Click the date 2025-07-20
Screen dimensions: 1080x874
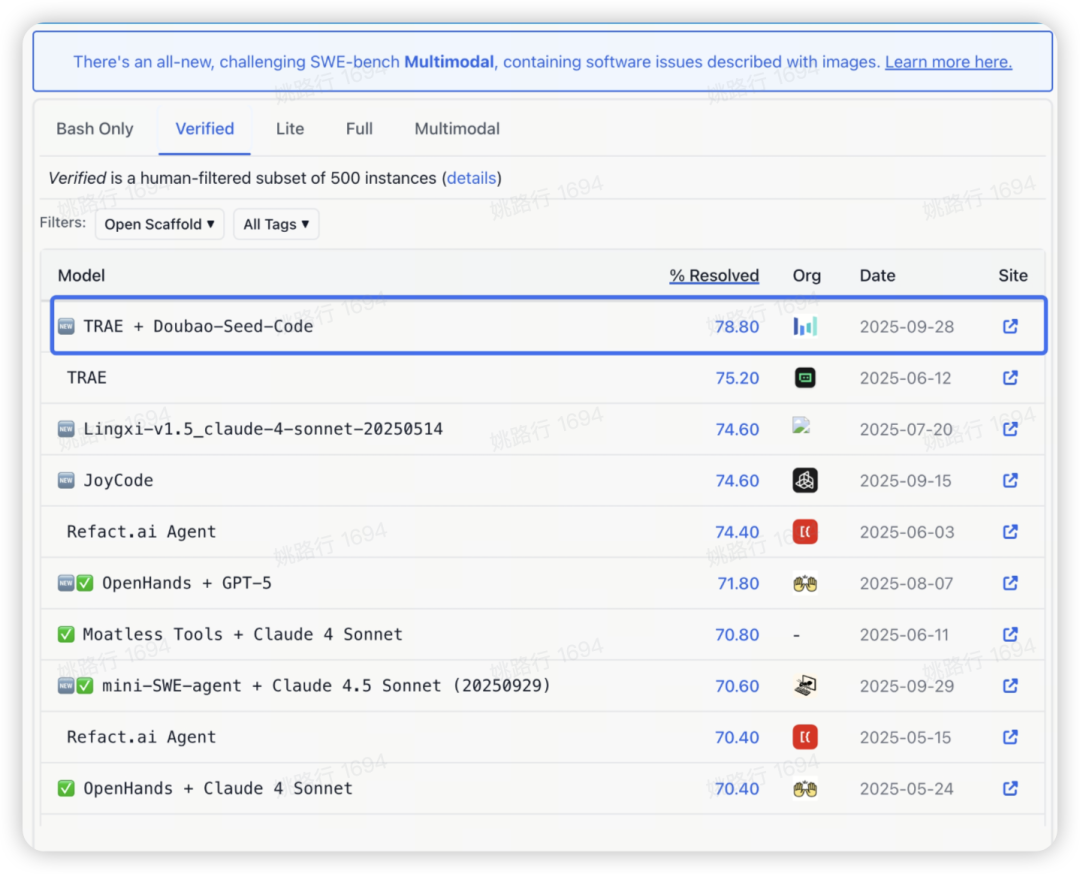coord(906,429)
